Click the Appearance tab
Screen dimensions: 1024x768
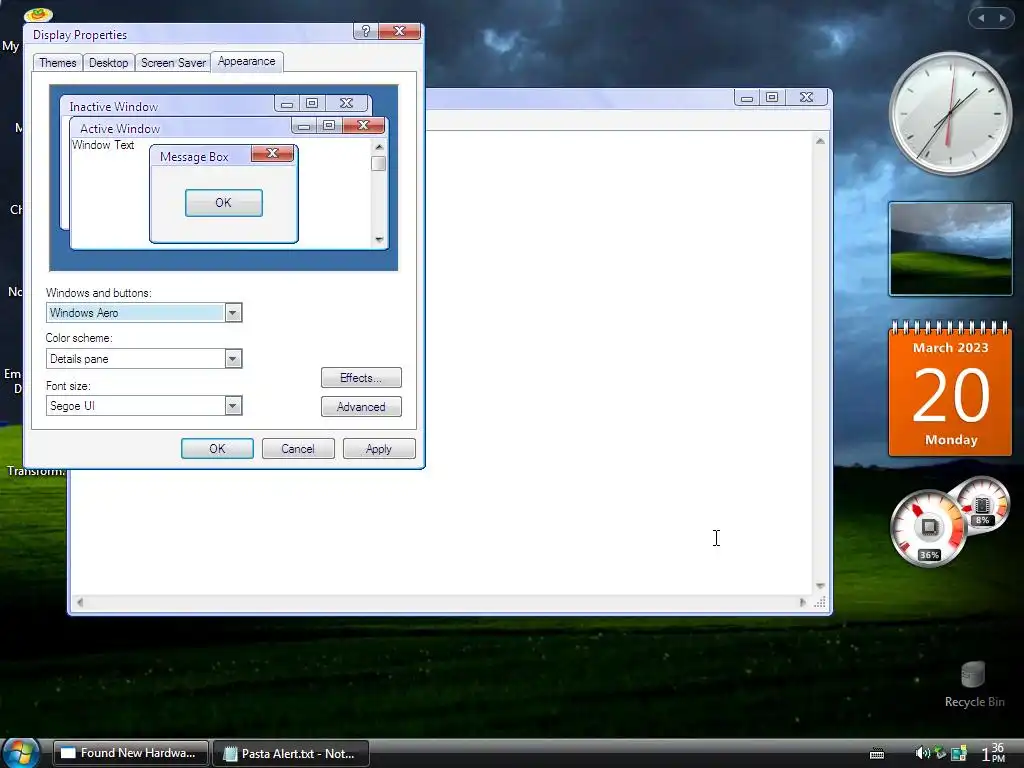point(246,61)
